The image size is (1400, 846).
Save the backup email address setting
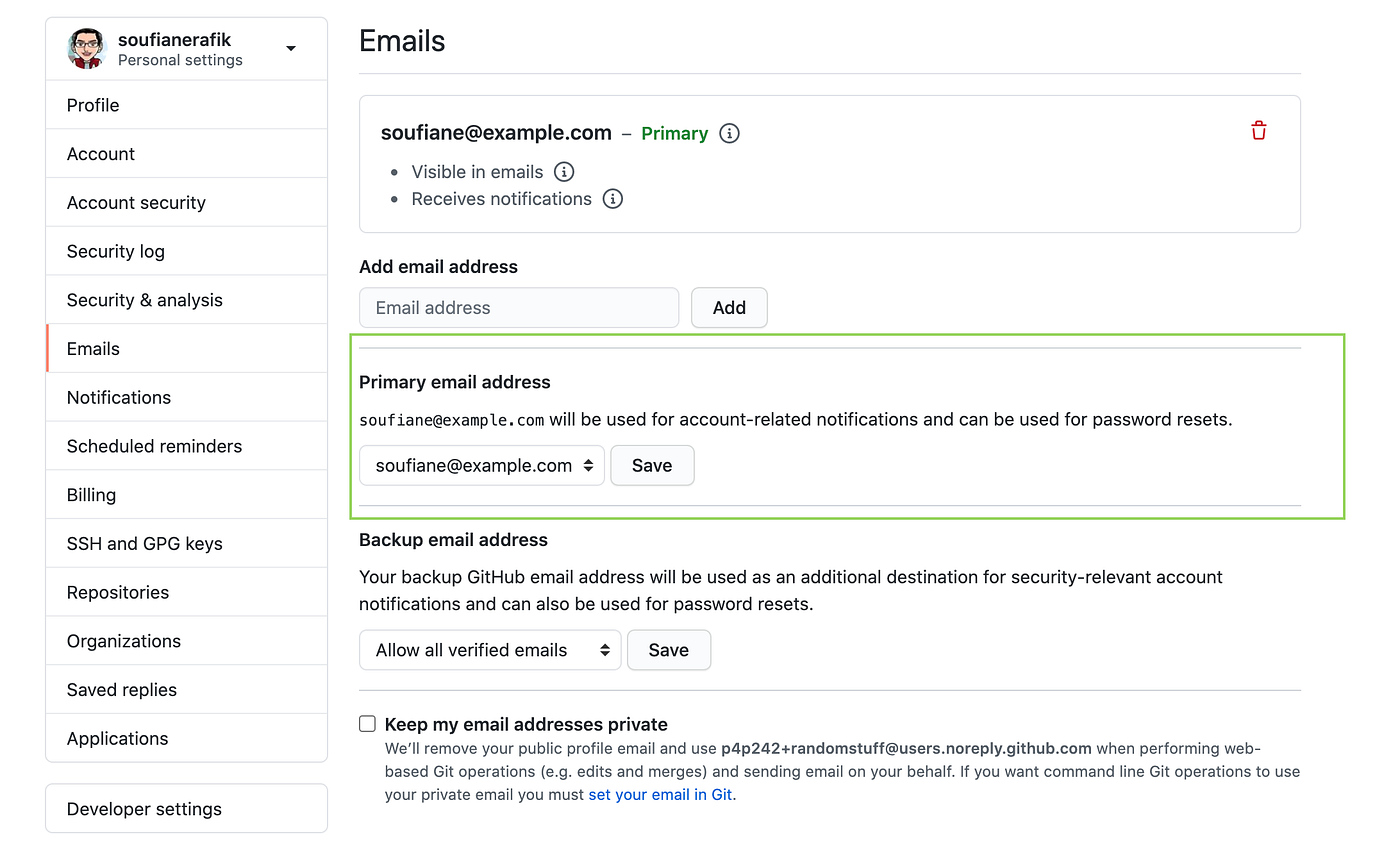coord(669,650)
